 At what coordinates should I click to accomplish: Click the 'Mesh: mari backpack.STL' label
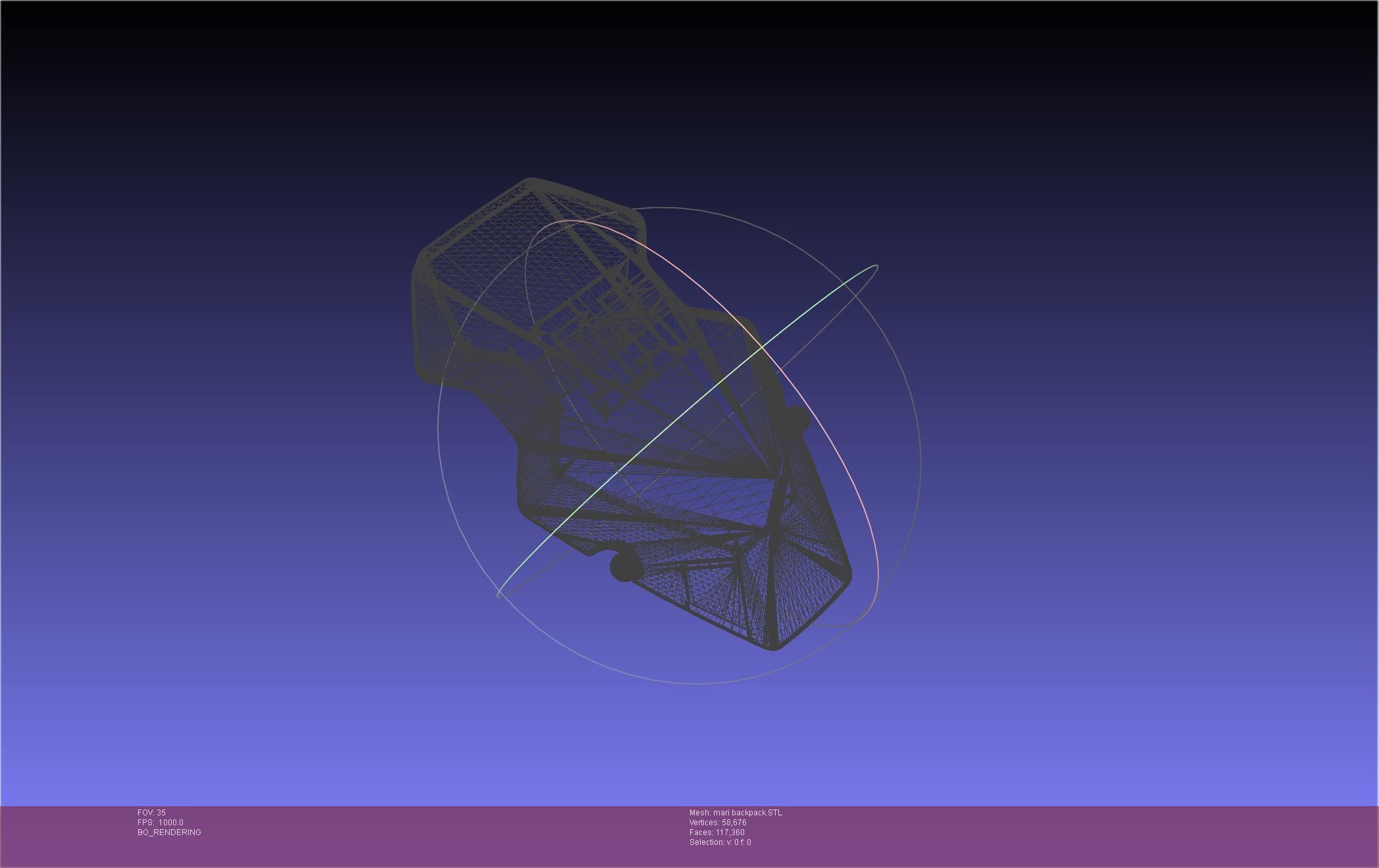(736, 813)
